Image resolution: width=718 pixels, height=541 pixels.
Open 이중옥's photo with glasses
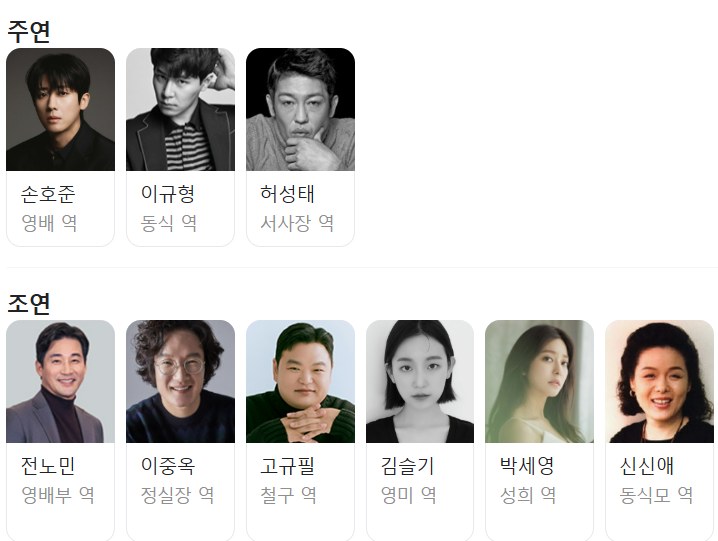click(180, 382)
